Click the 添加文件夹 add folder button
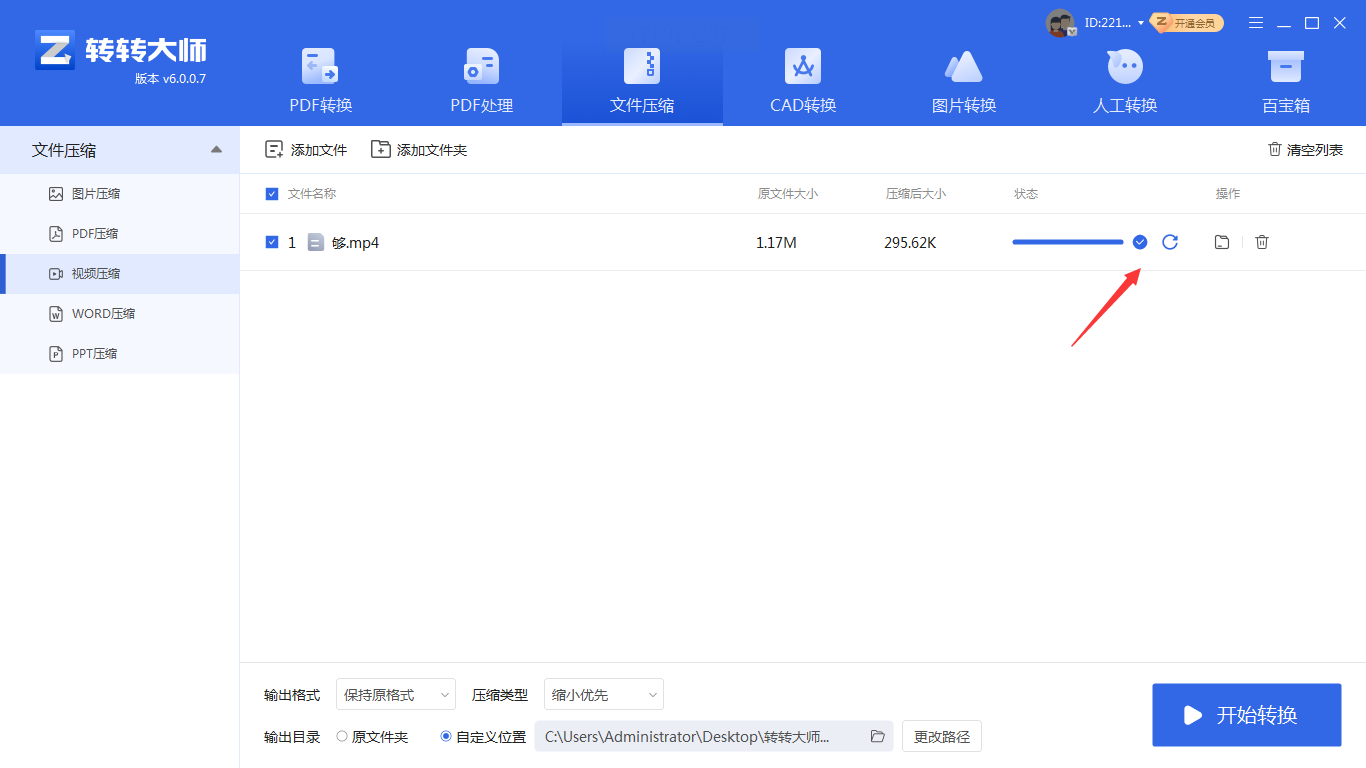Screen dimensions: 1366x768 tap(419, 150)
